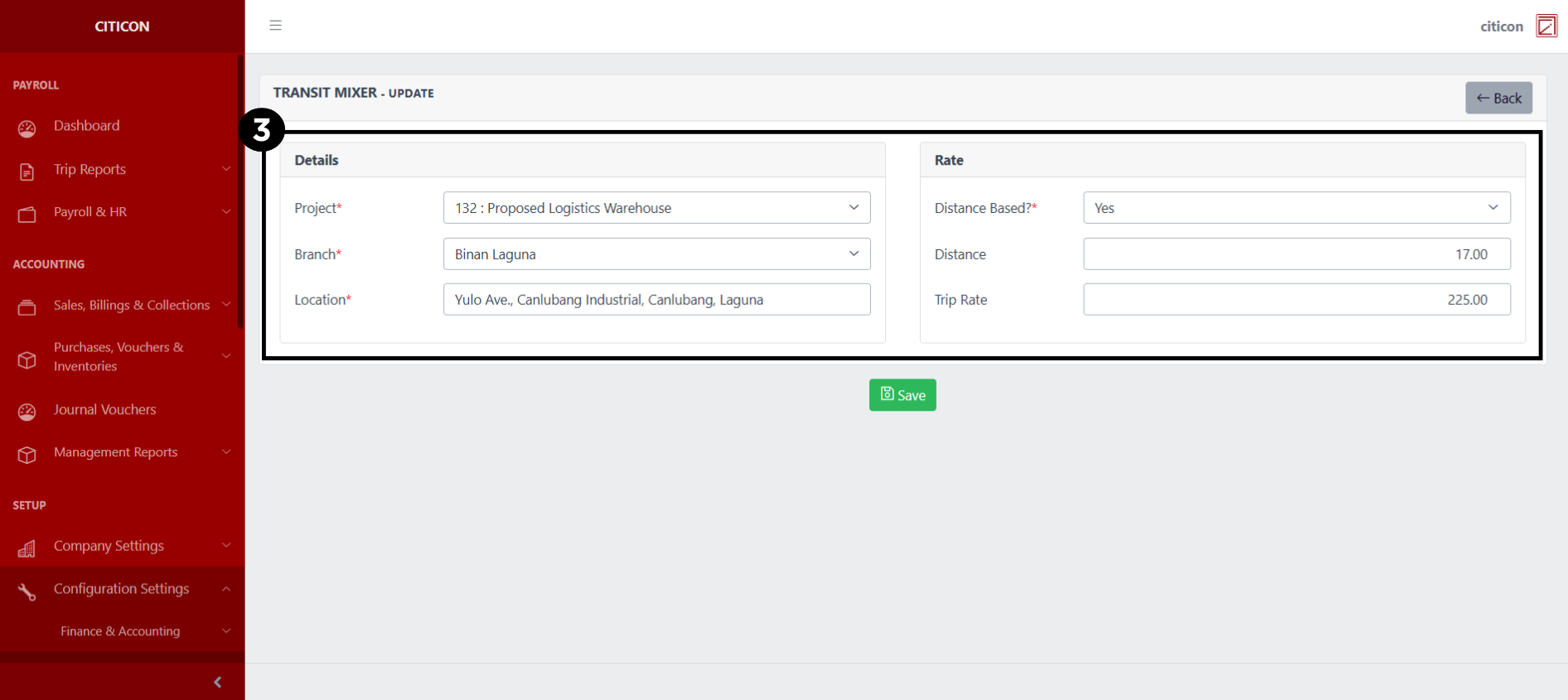Expand Finance & Accounting submenu

point(121,631)
